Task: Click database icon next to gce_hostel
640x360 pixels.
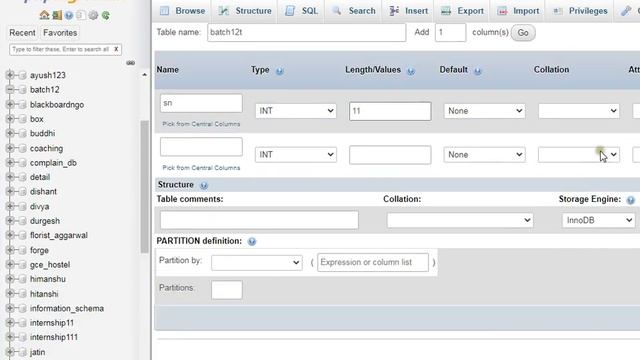Action: point(22,264)
